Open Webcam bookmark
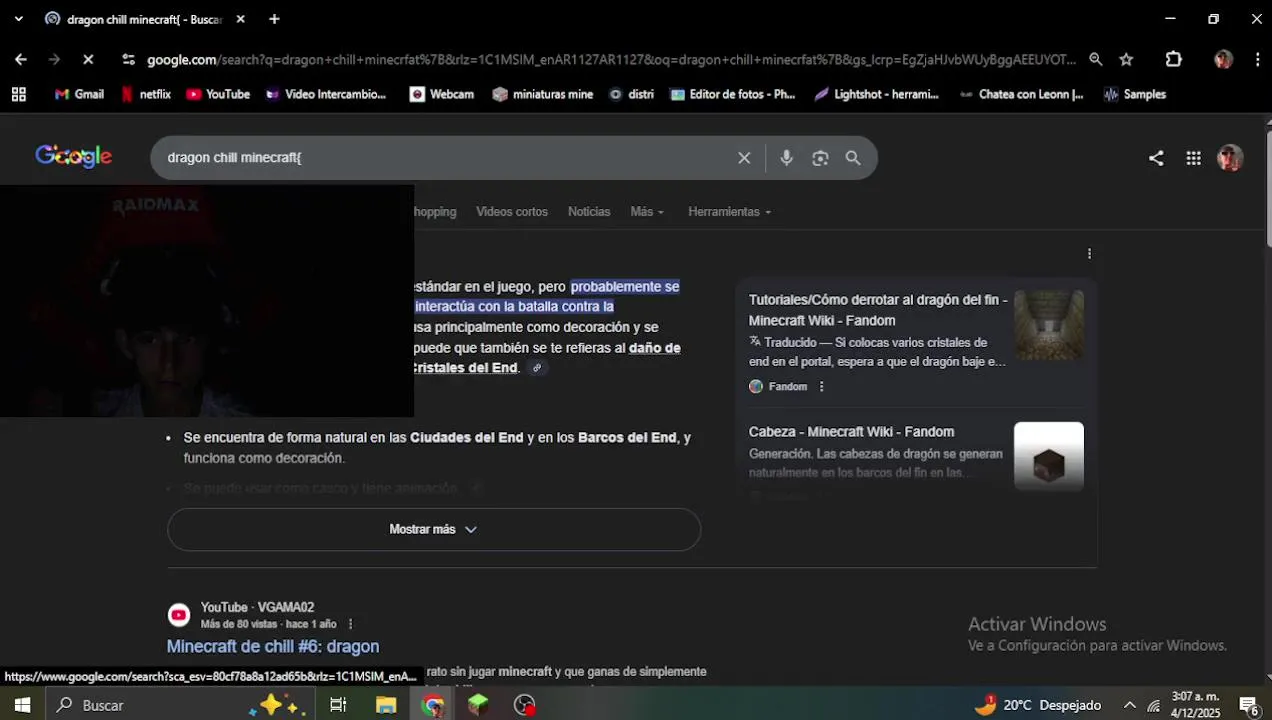 442,94
